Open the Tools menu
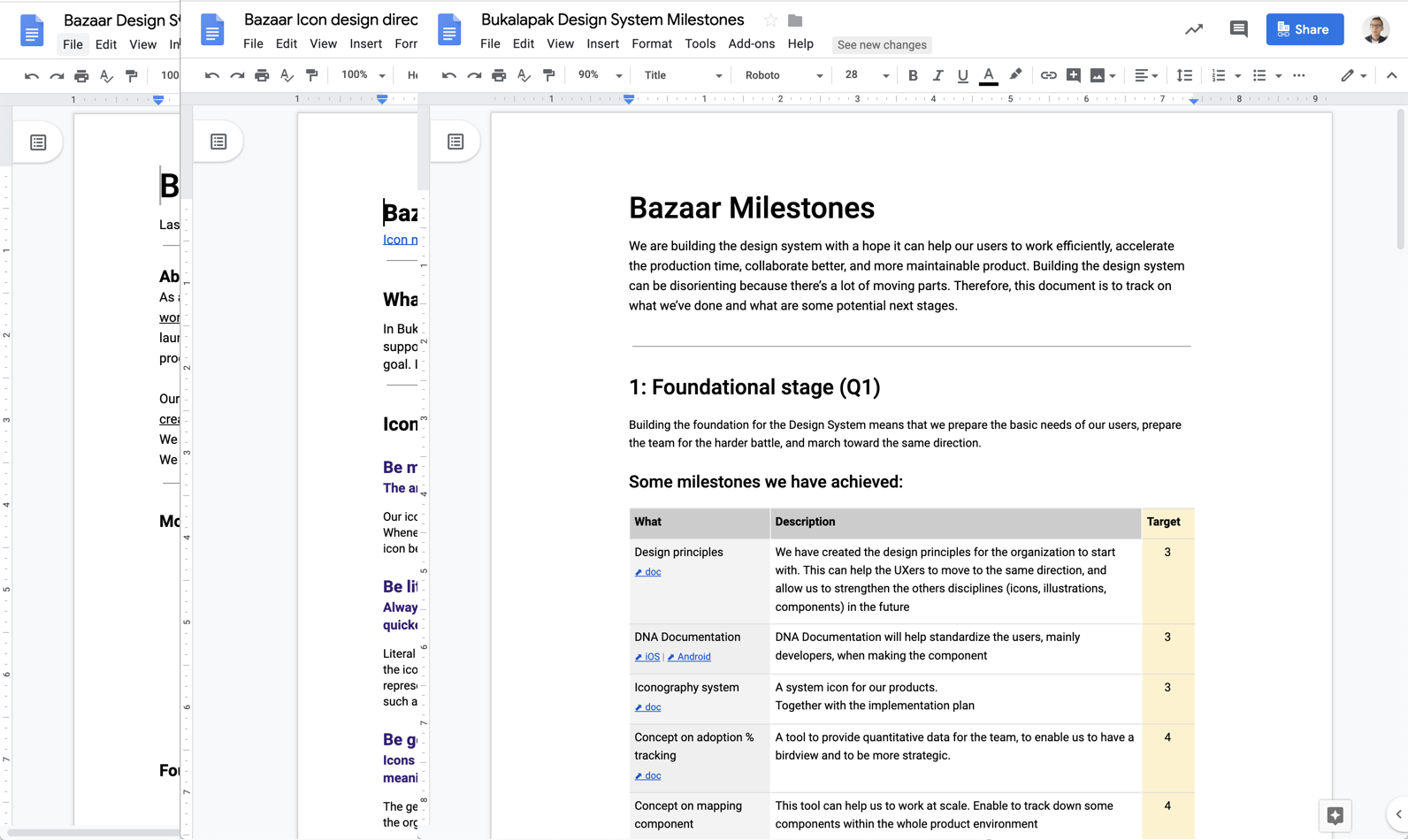This screenshot has width=1408, height=840. (x=700, y=43)
